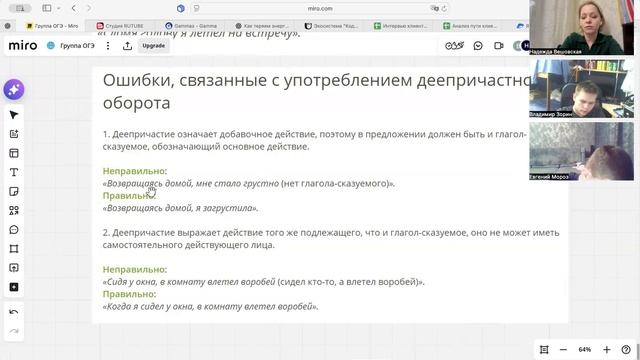
Task: Click text Сидя у окна, в комнату влетел воробей
Action: (x=189, y=282)
